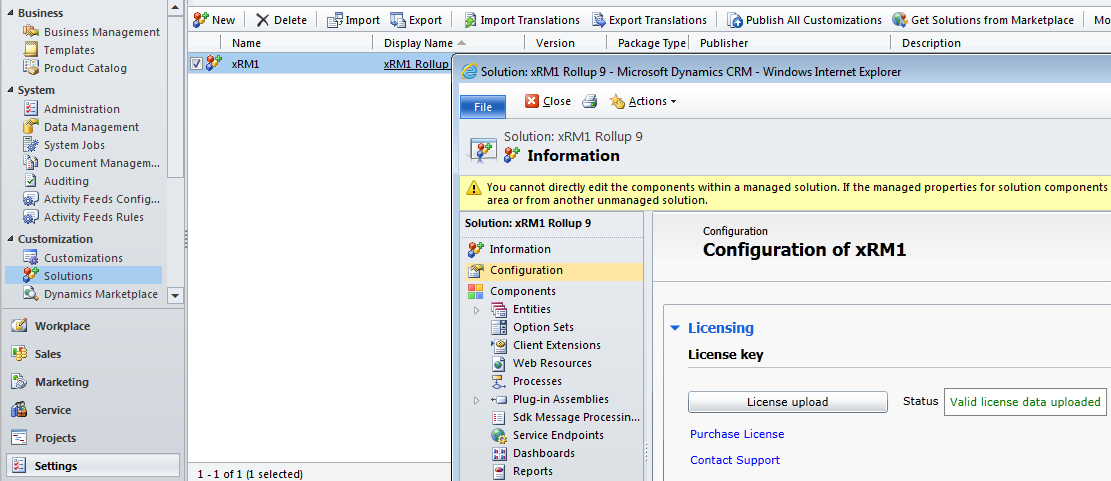This screenshot has width=1111, height=481.
Task: Expand the Plug-in Assemblies tree node
Action: [477, 400]
